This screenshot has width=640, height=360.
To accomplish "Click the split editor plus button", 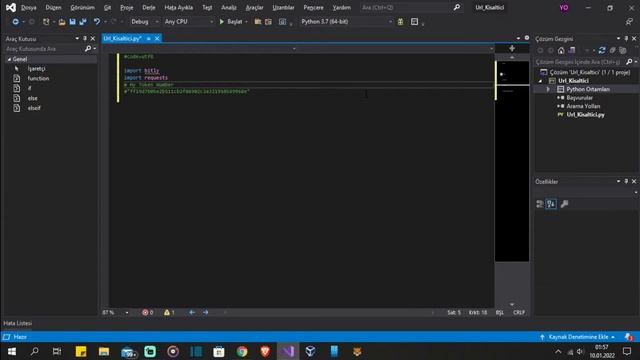I will (512, 48).
